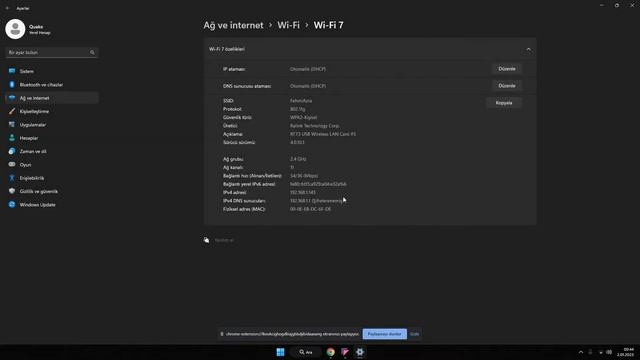The image size is (640, 360).
Task: Open Oyun from the sidebar
Action: coord(51,164)
